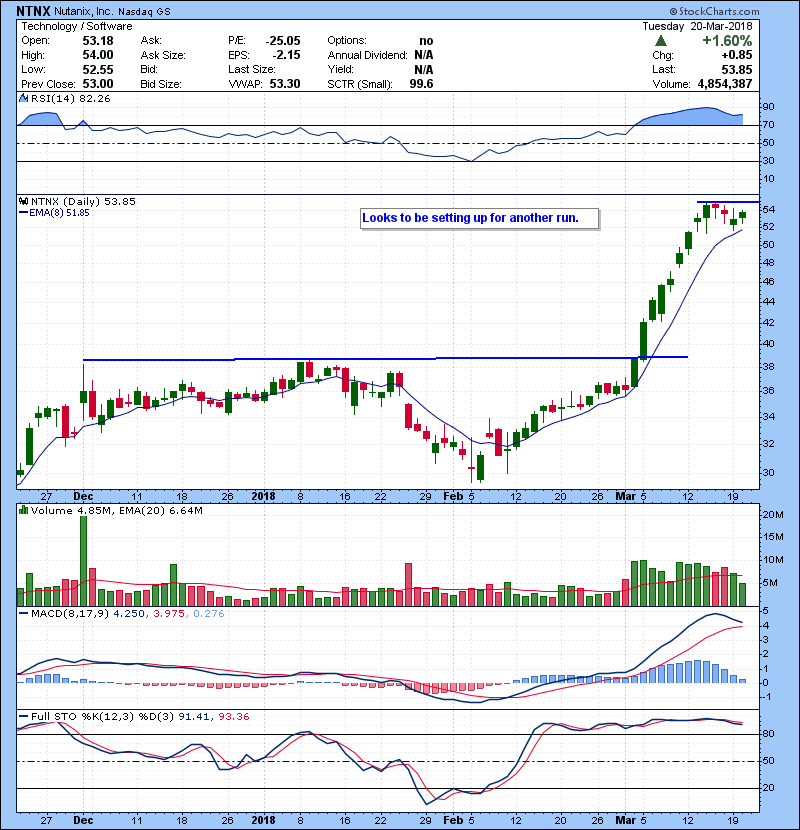The height and width of the screenshot is (830, 800).
Task: Click the Last price value in the header
Action: click(x=736, y=69)
